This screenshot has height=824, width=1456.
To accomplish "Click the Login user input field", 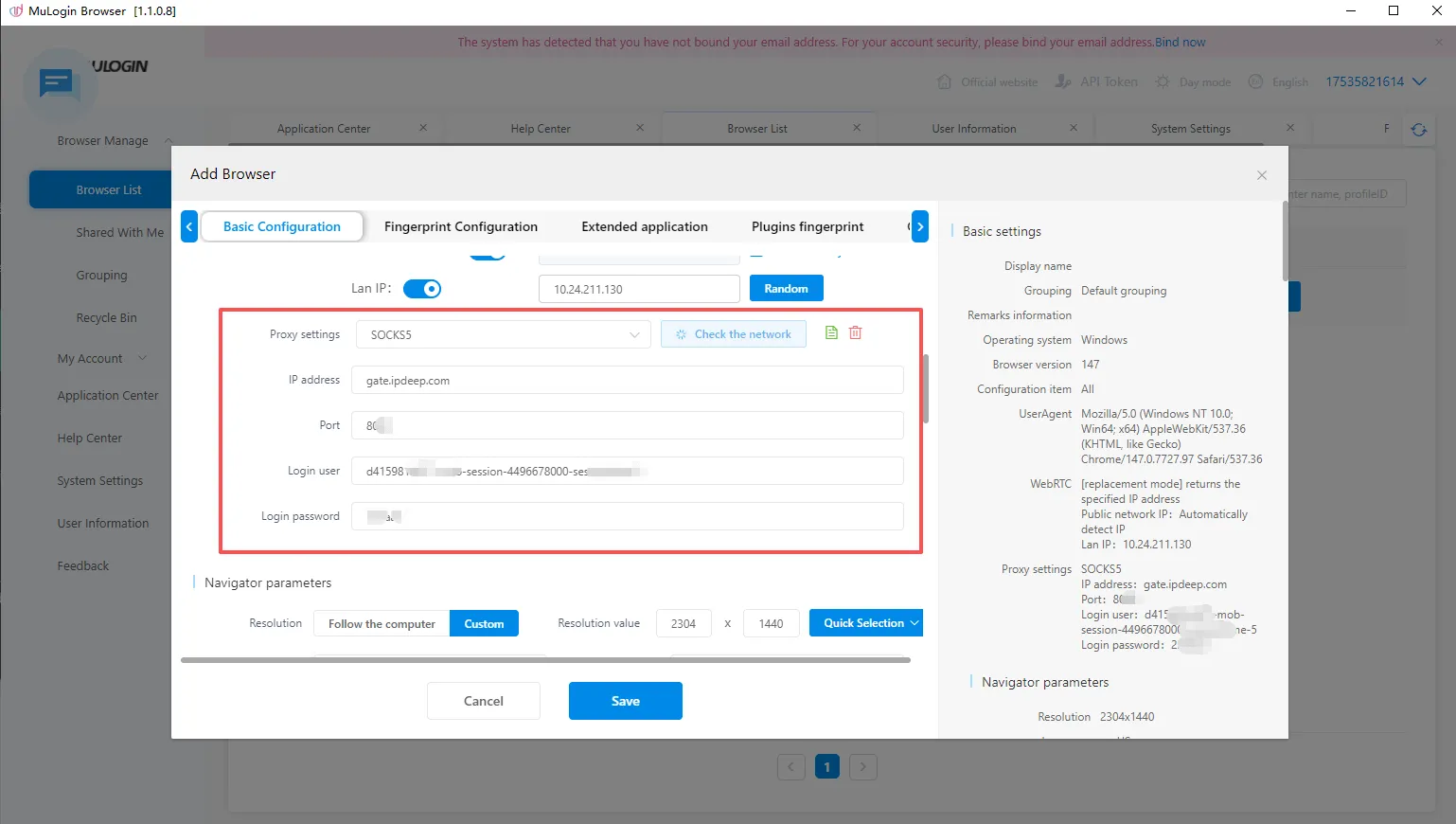I will (628, 471).
